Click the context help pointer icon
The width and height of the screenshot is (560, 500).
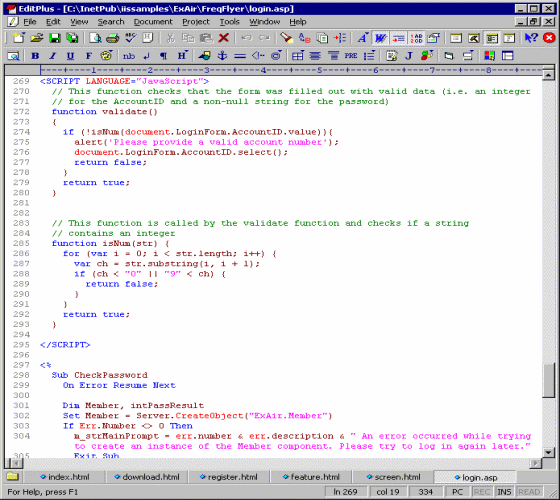click(531, 38)
